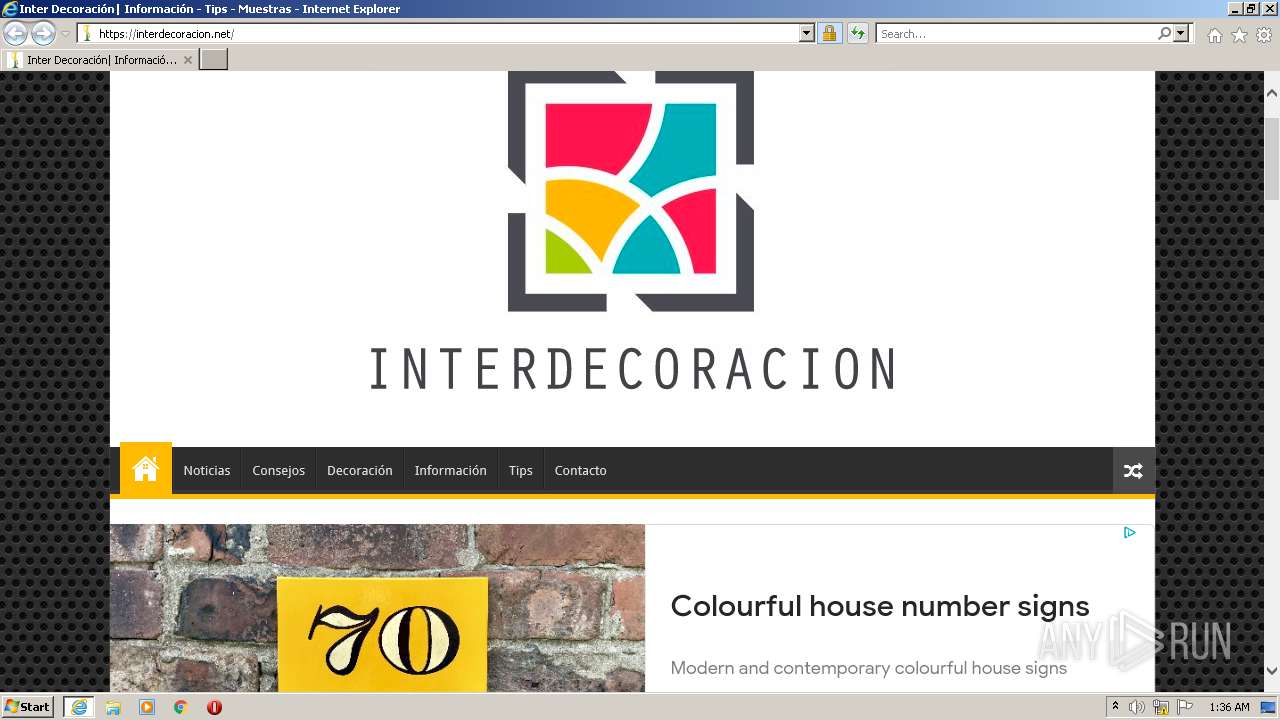Click the address bar URL field
1280x720 pixels.
coord(438,33)
